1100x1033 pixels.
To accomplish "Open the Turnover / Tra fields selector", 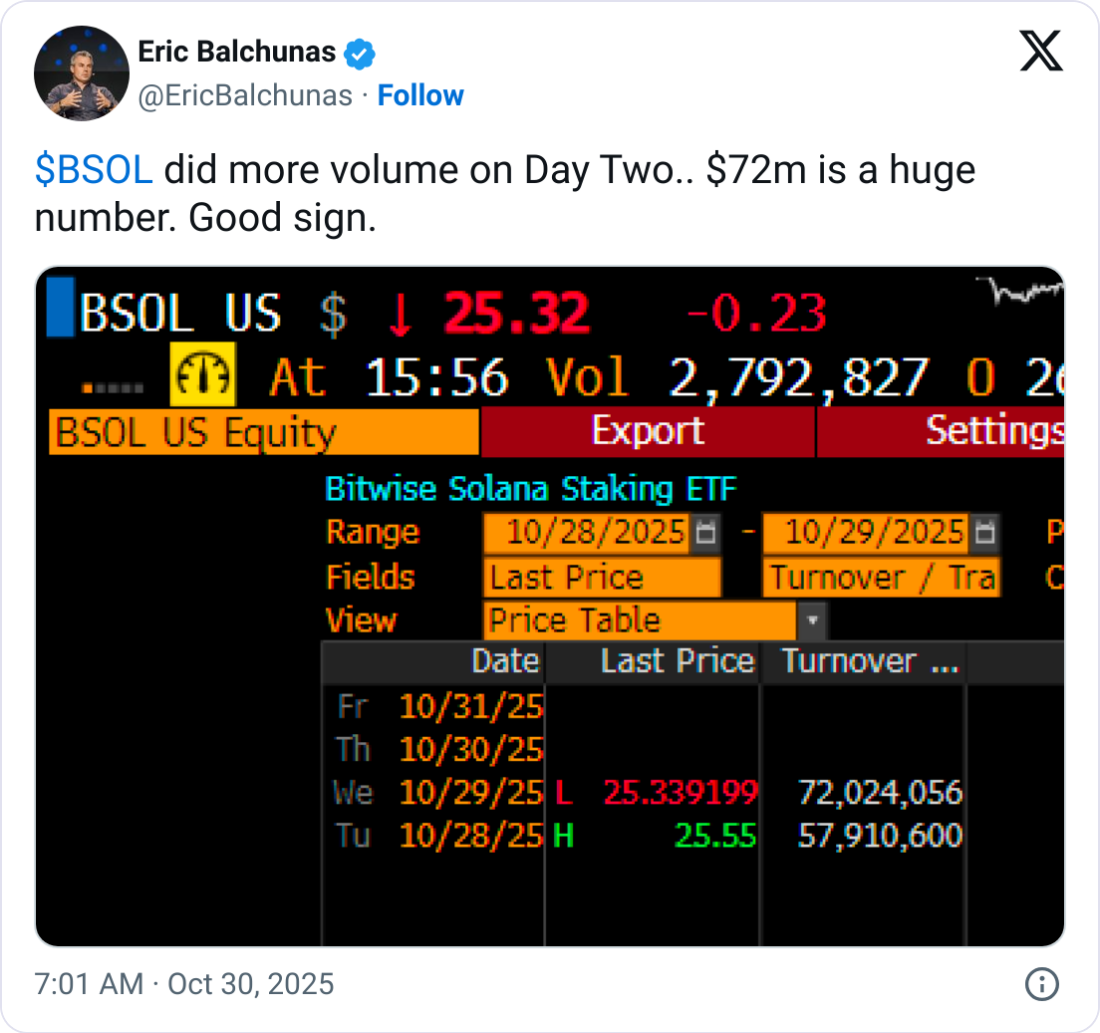I will [880, 577].
